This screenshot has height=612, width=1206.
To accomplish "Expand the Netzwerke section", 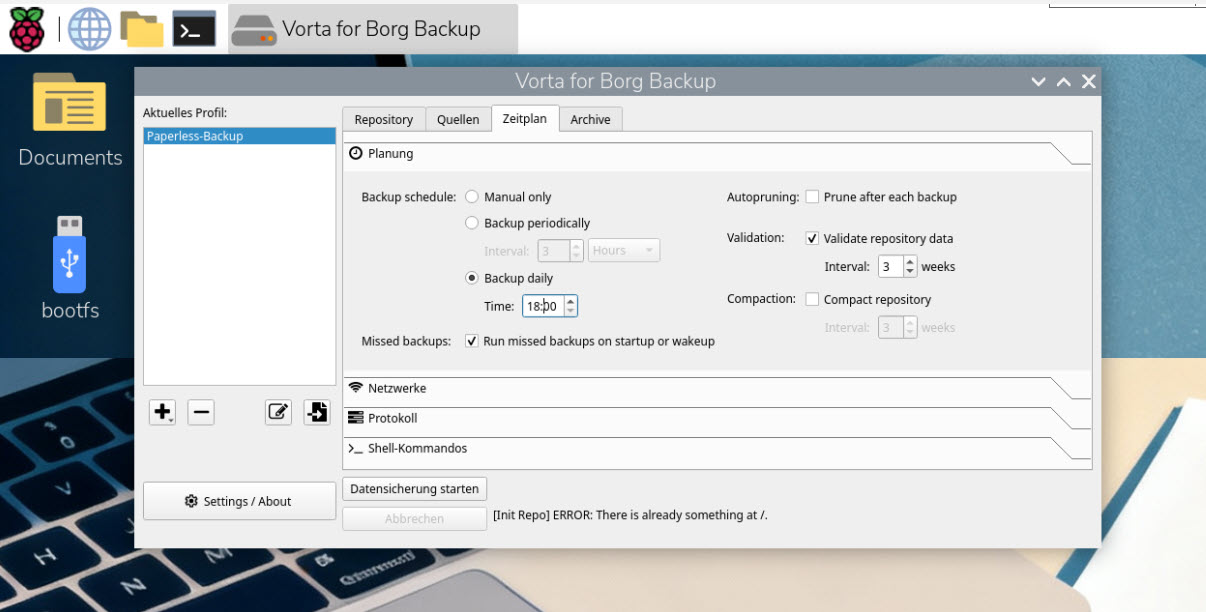I will [397, 388].
